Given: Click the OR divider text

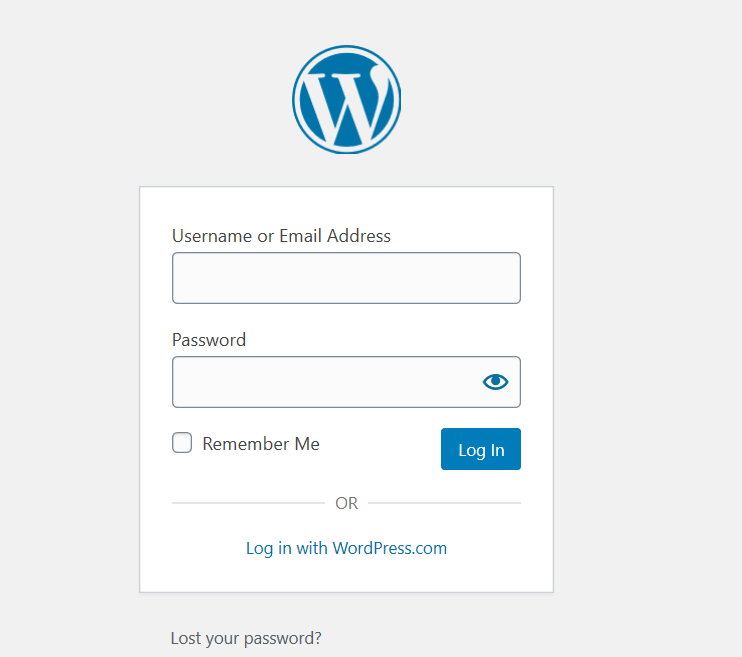Looking at the screenshot, I should point(346,503).
